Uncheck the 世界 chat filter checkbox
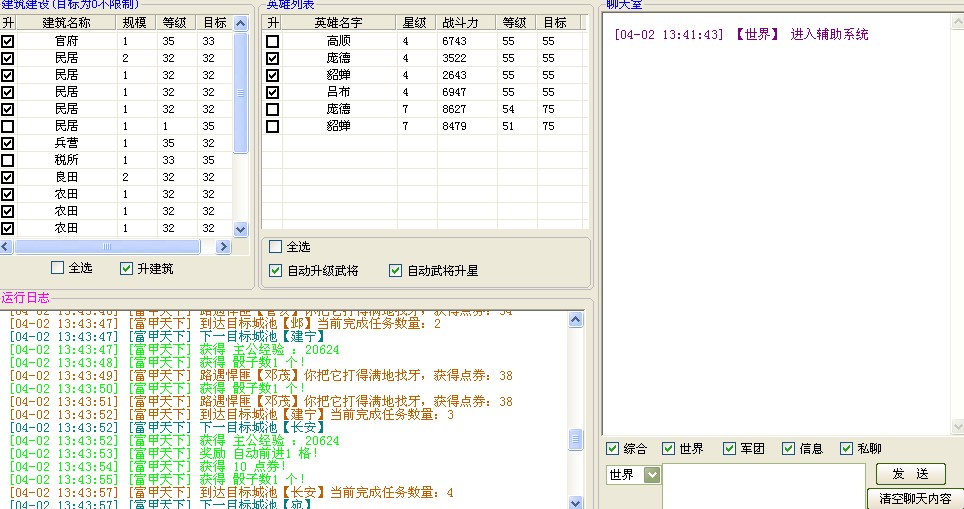Viewport: 964px width, 509px height. (x=669, y=448)
